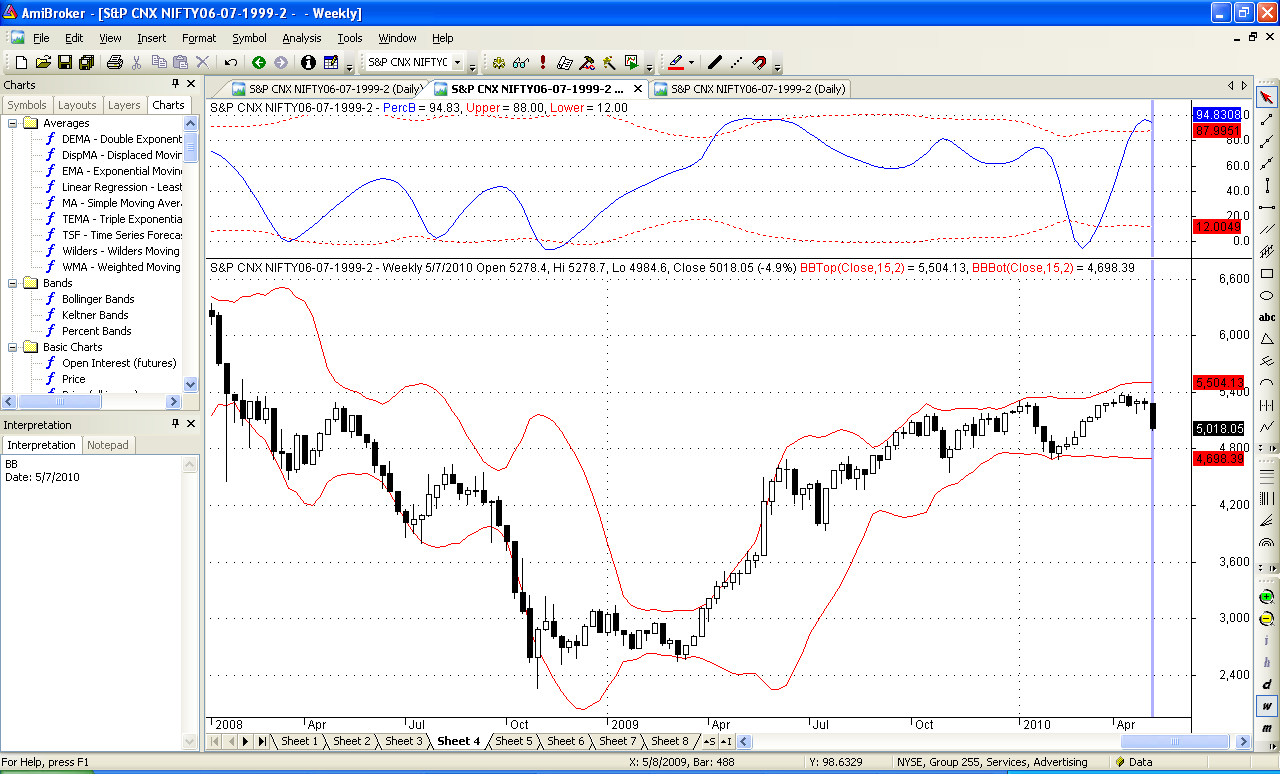Collapse the Bands tree folder
The height and width of the screenshot is (774, 1280).
[x=13, y=283]
